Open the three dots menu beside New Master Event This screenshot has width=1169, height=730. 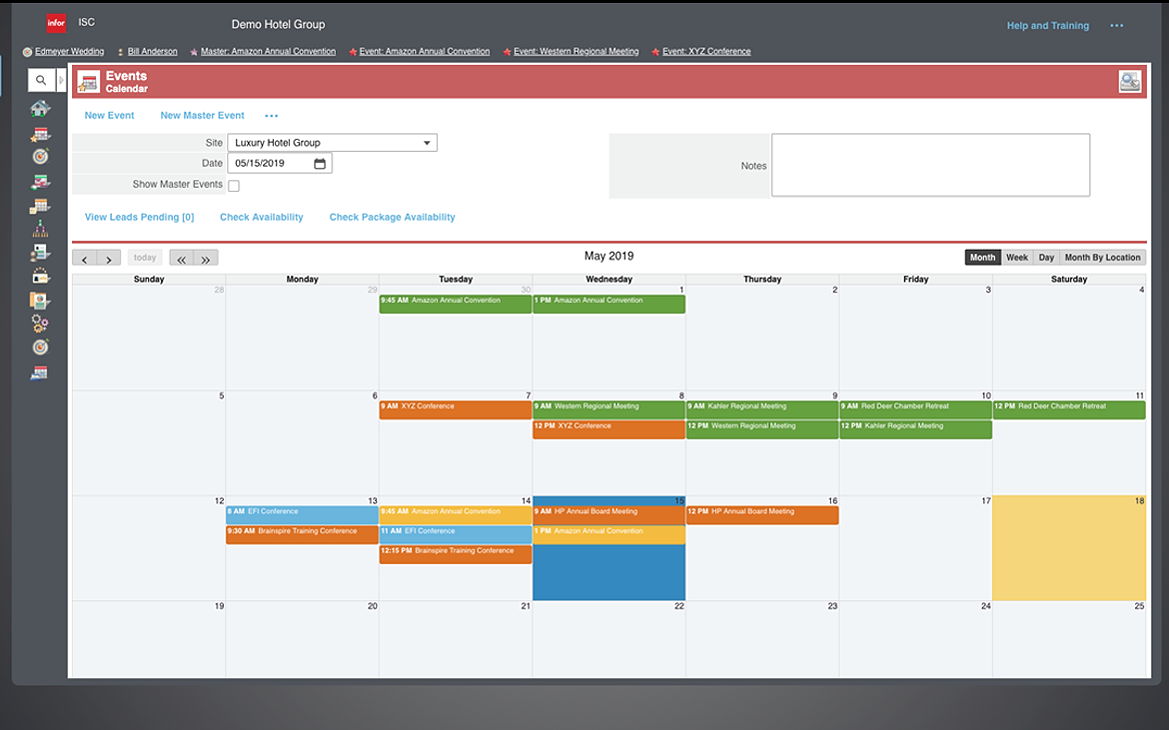click(x=271, y=116)
